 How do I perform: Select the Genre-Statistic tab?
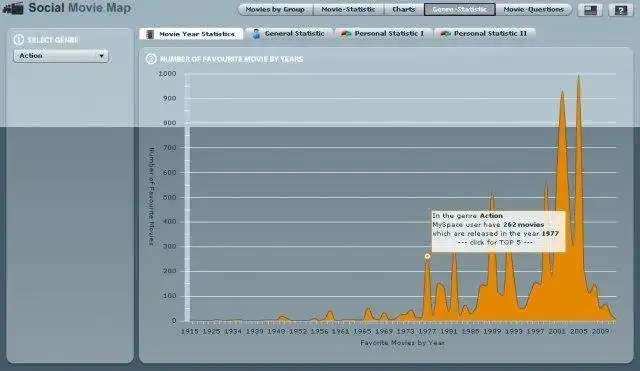pyautogui.click(x=460, y=9)
